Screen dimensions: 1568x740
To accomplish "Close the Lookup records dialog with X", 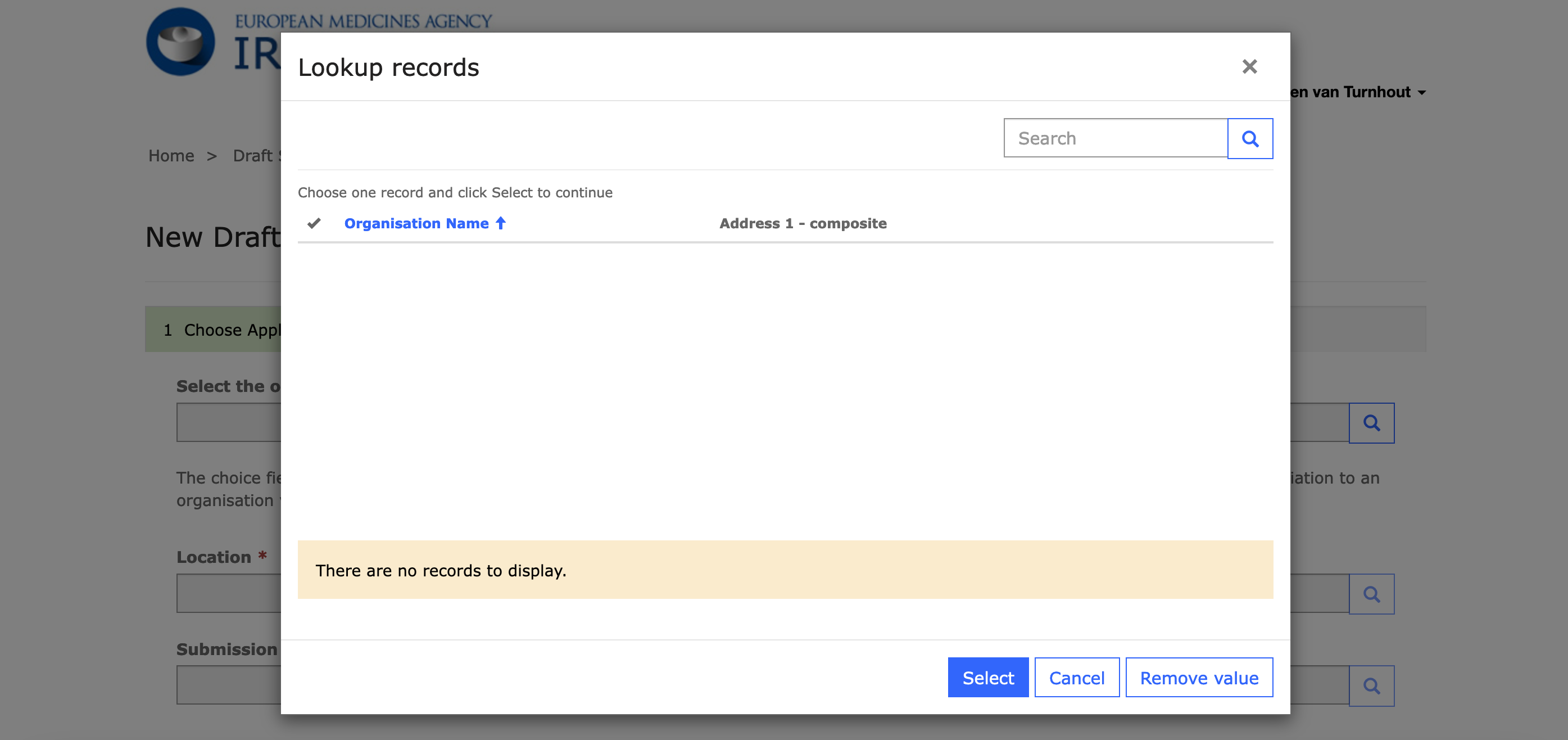I will click(1249, 66).
